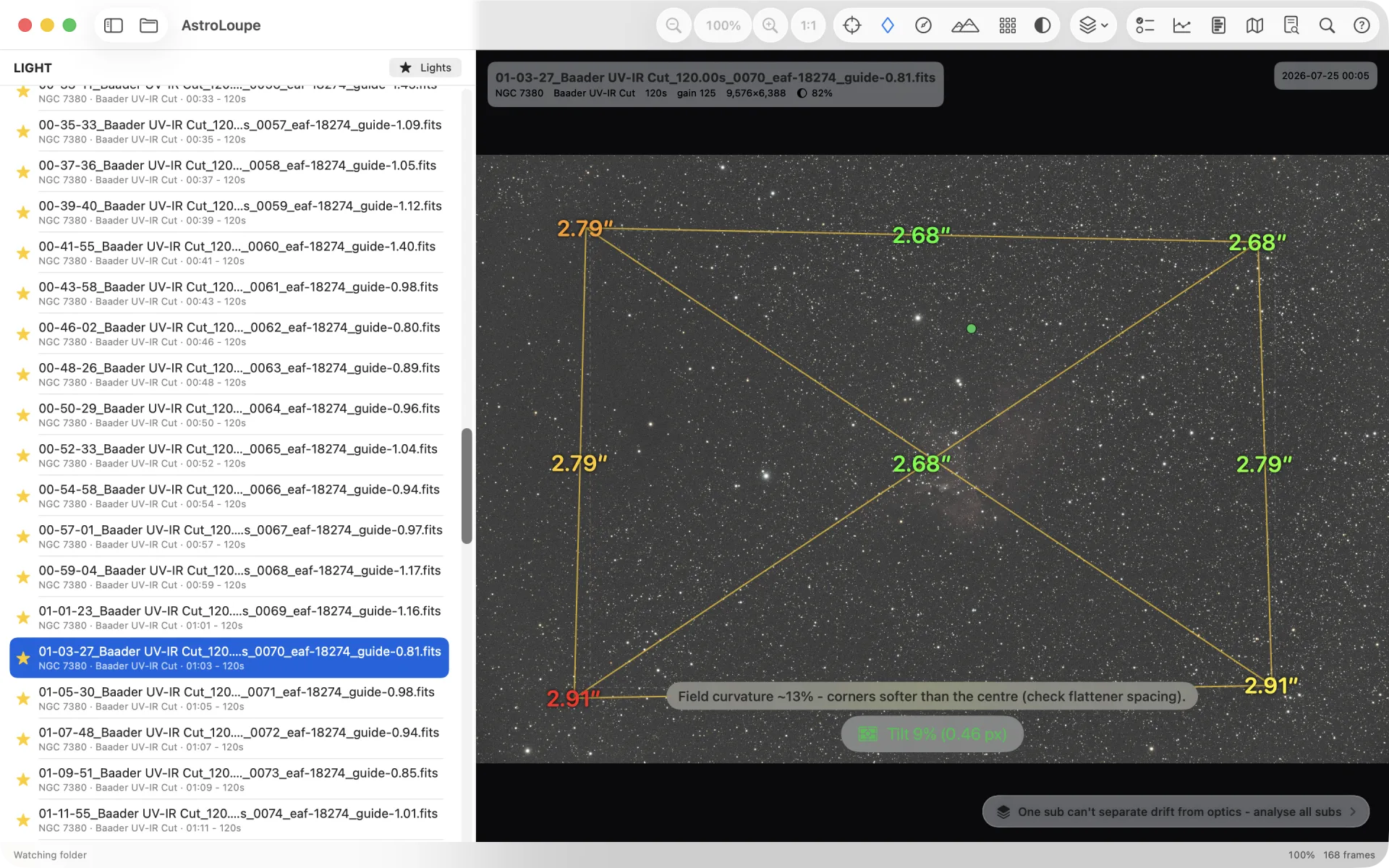Screen dimensions: 1389x868
Task: Open the checklist icon in toolbar
Action: point(1145,25)
